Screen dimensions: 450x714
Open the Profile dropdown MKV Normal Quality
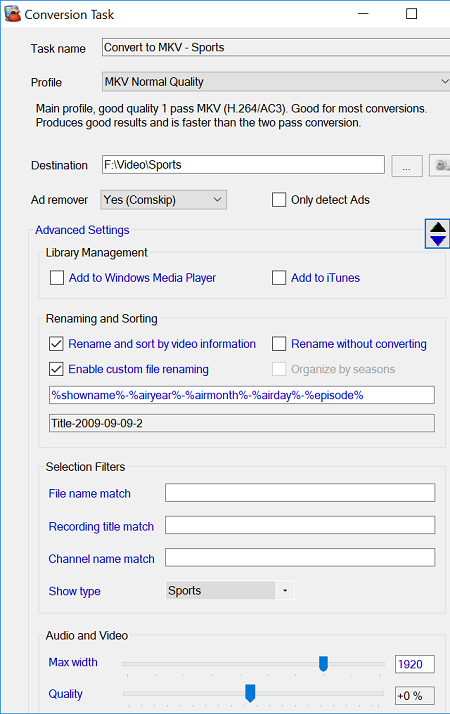click(276, 82)
